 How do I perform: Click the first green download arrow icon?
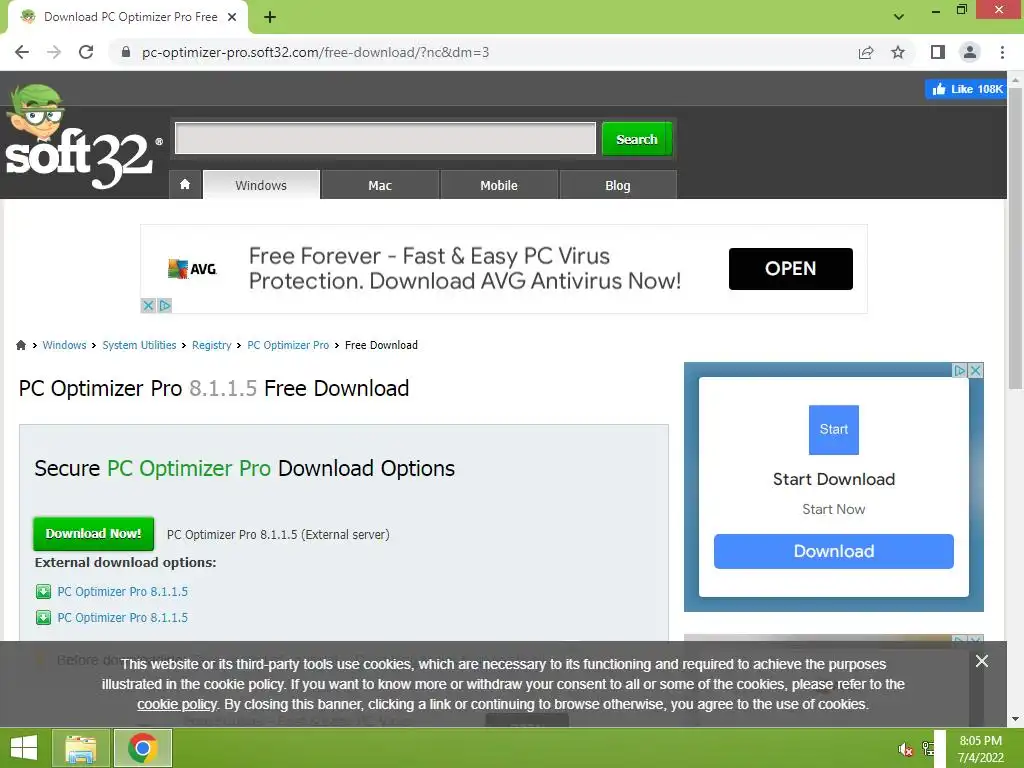[43, 591]
